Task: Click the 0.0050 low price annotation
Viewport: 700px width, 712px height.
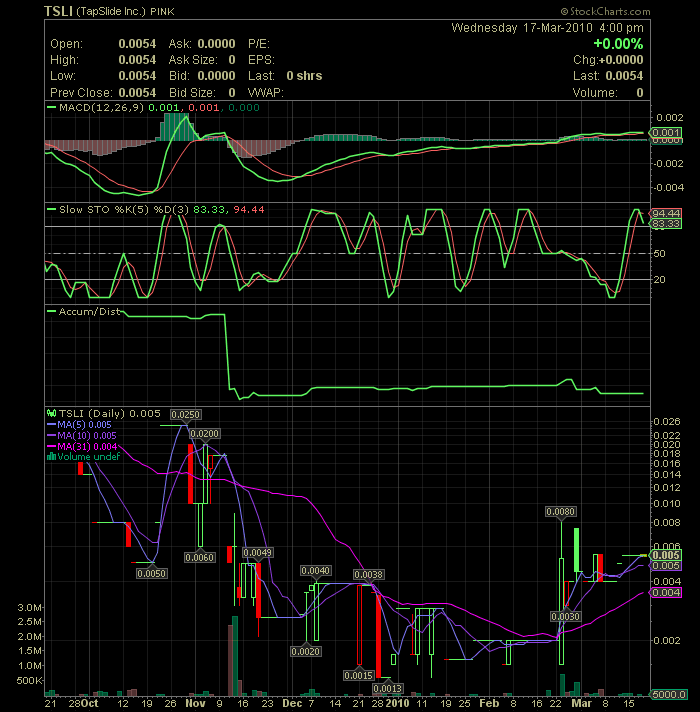Action: pos(152,574)
